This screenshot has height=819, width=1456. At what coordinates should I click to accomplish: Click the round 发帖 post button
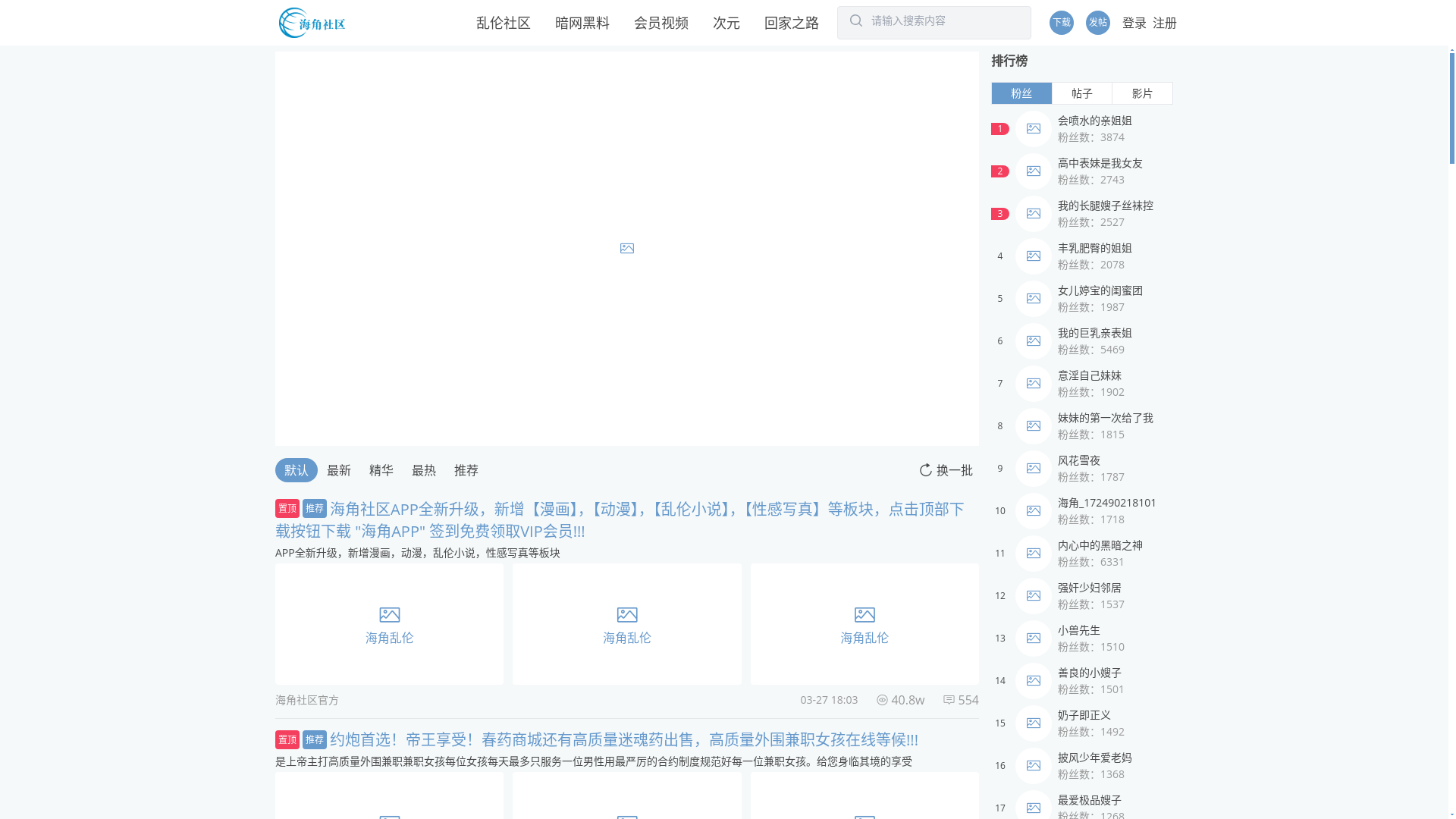pyautogui.click(x=1097, y=23)
